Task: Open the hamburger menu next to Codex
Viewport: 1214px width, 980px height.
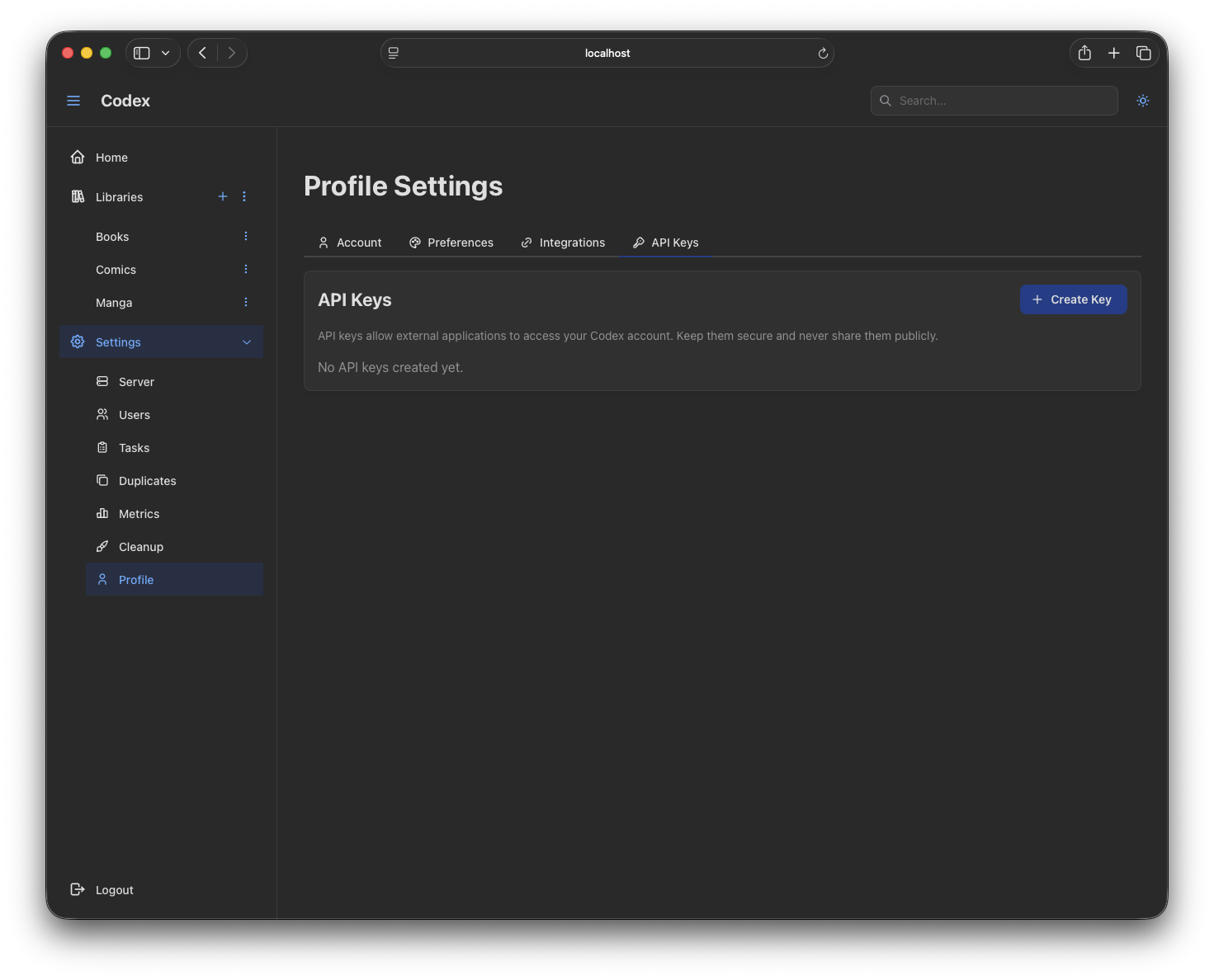Action: tap(73, 100)
